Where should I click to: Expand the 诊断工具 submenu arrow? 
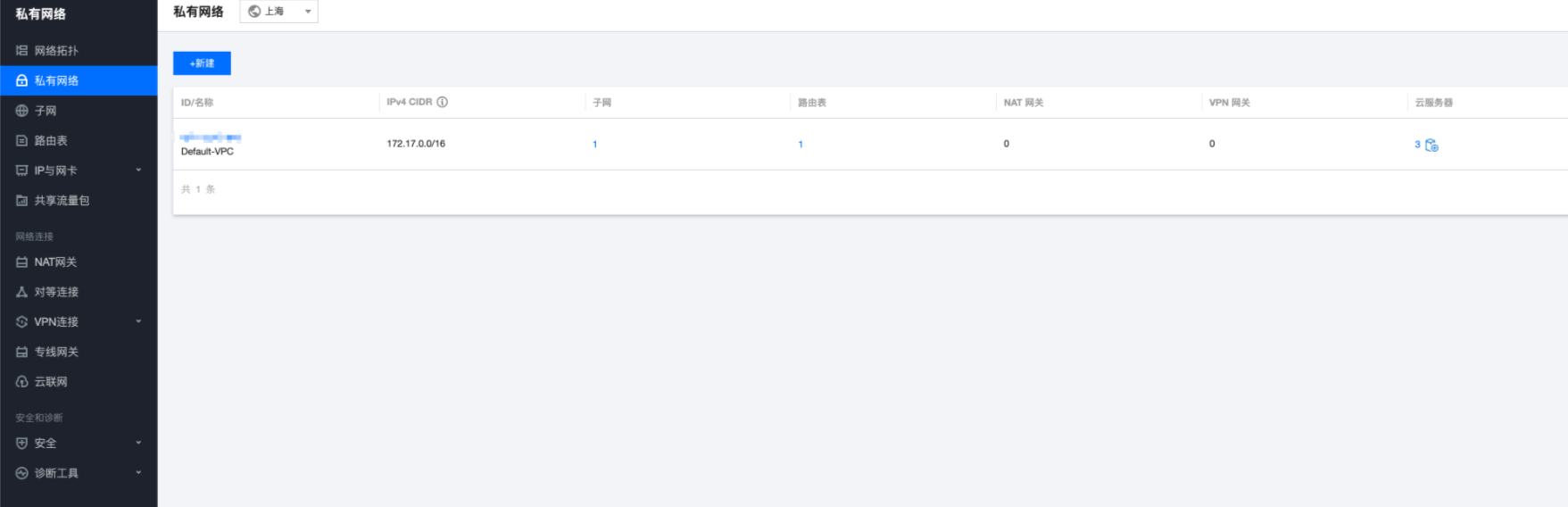pyautogui.click(x=138, y=472)
